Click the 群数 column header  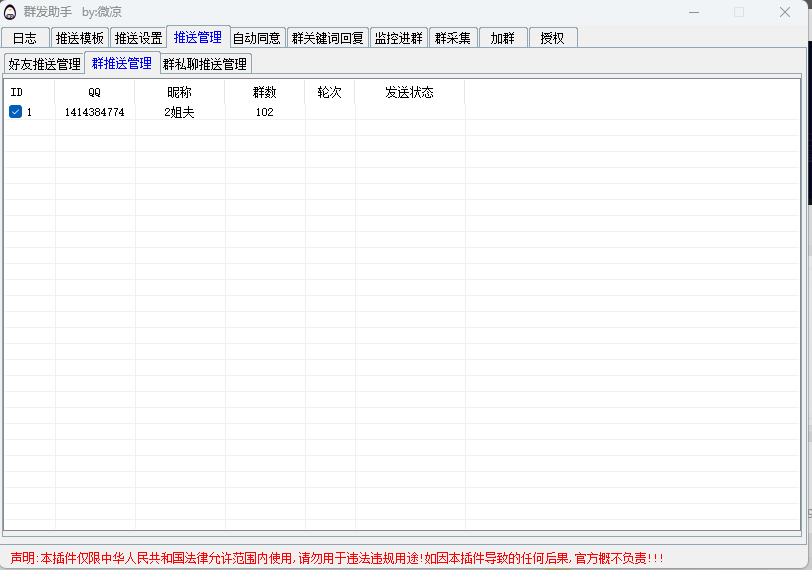coord(264,92)
